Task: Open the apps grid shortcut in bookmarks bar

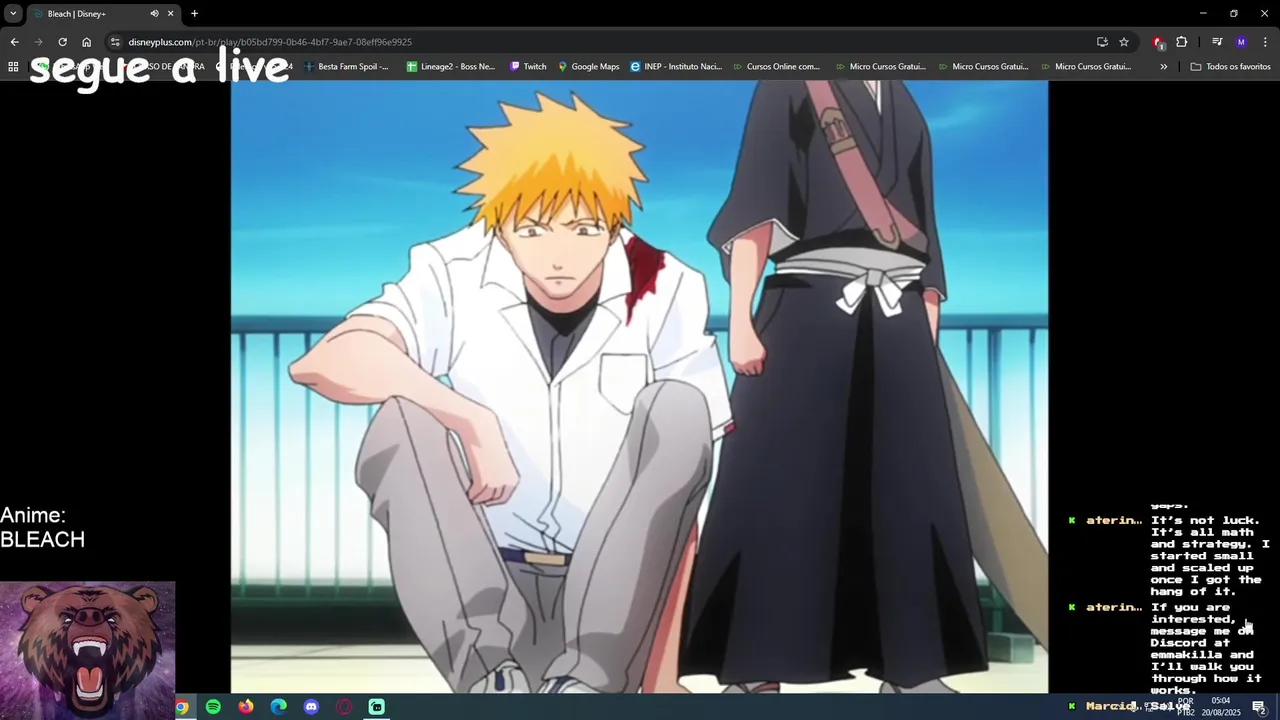Action: click(13, 67)
